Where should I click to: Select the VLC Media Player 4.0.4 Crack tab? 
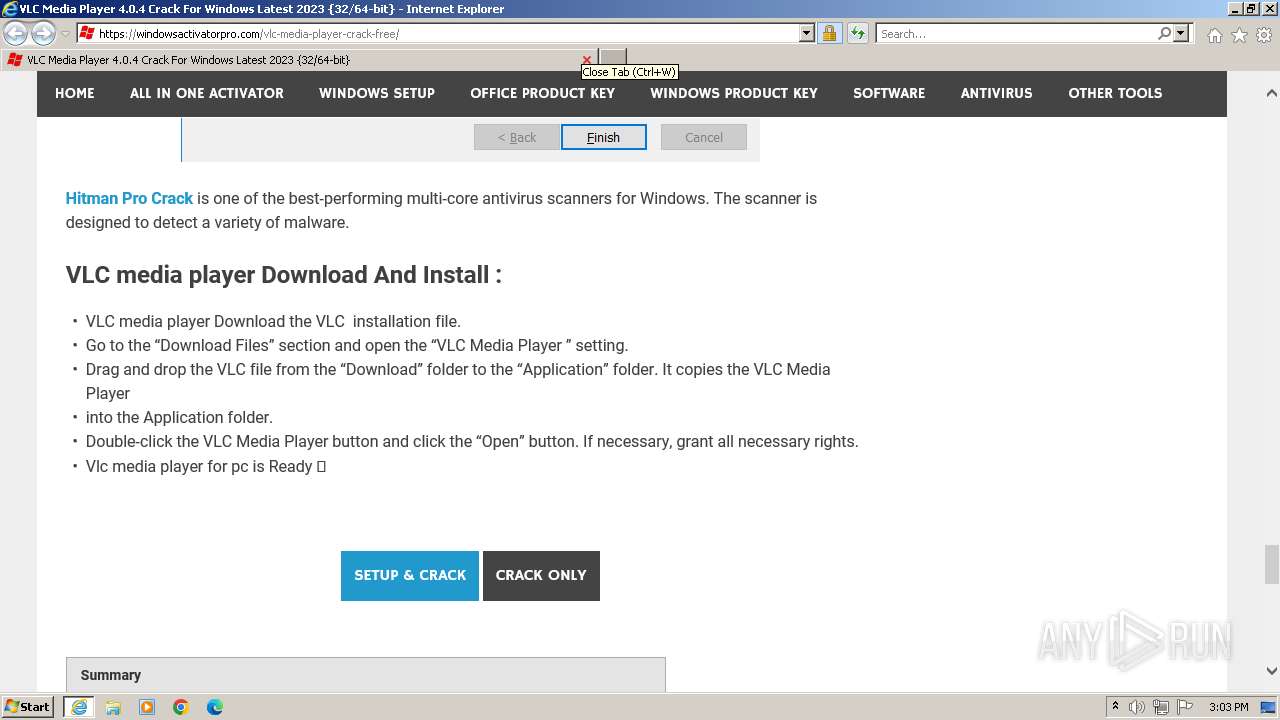pyautogui.click(x=298, y=60)
